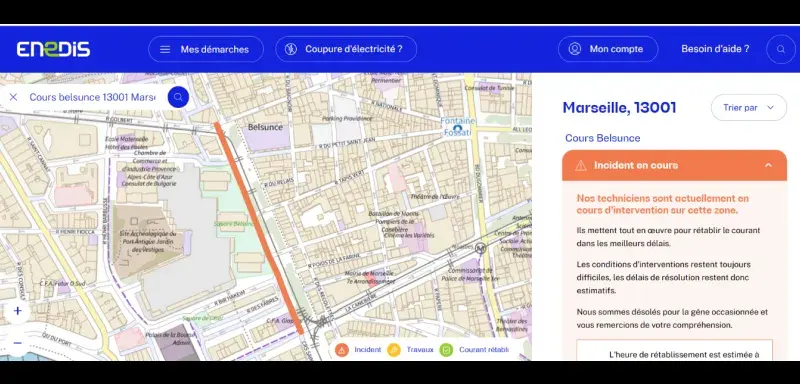800x384 pixels.
Task: Open the Mes démarches menu
Action: 206,49
